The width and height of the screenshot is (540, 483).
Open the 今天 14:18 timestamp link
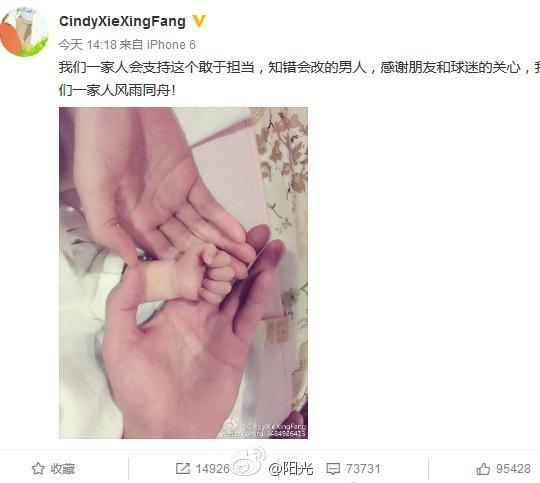[87, 44]
